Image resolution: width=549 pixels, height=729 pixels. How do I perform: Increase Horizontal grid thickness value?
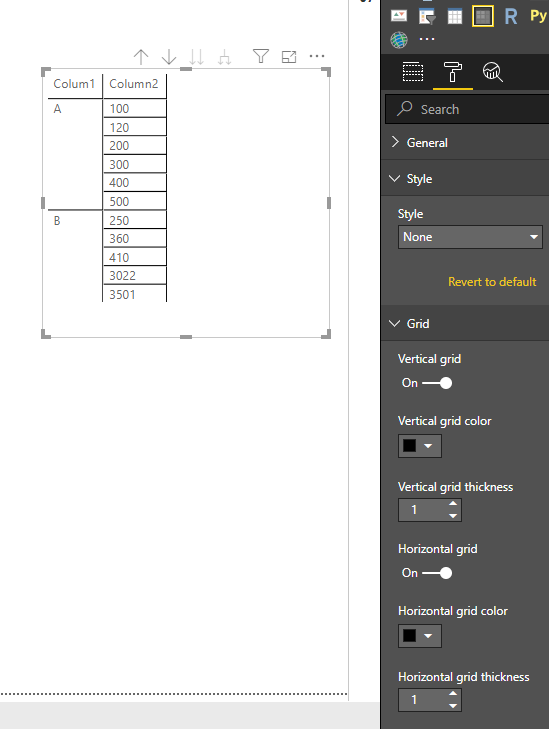pyautogui.click(x=453, y=694)
